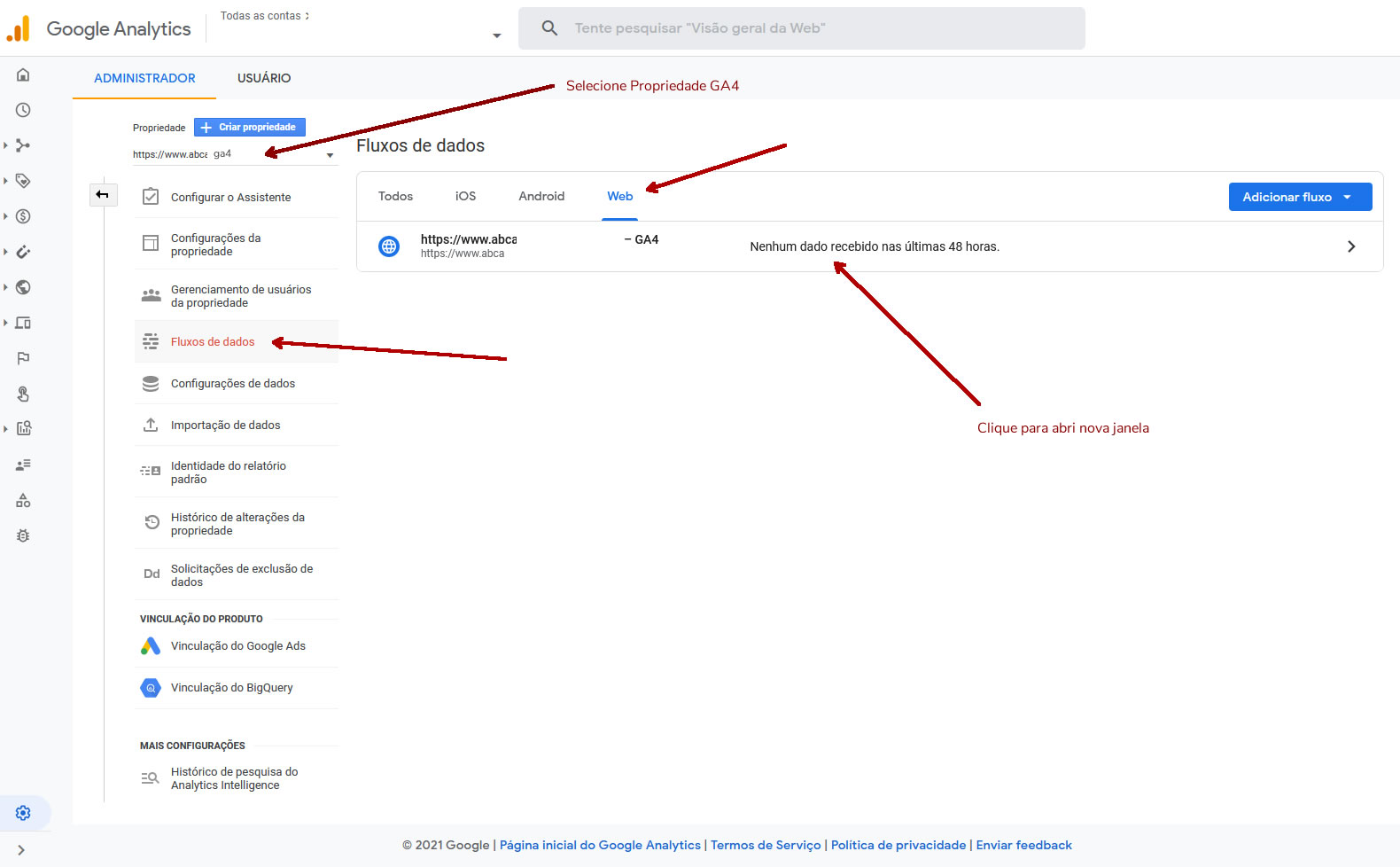Open the Lifecycle acquisition branching icon
1400x867 pixels.
click(23, 145)
